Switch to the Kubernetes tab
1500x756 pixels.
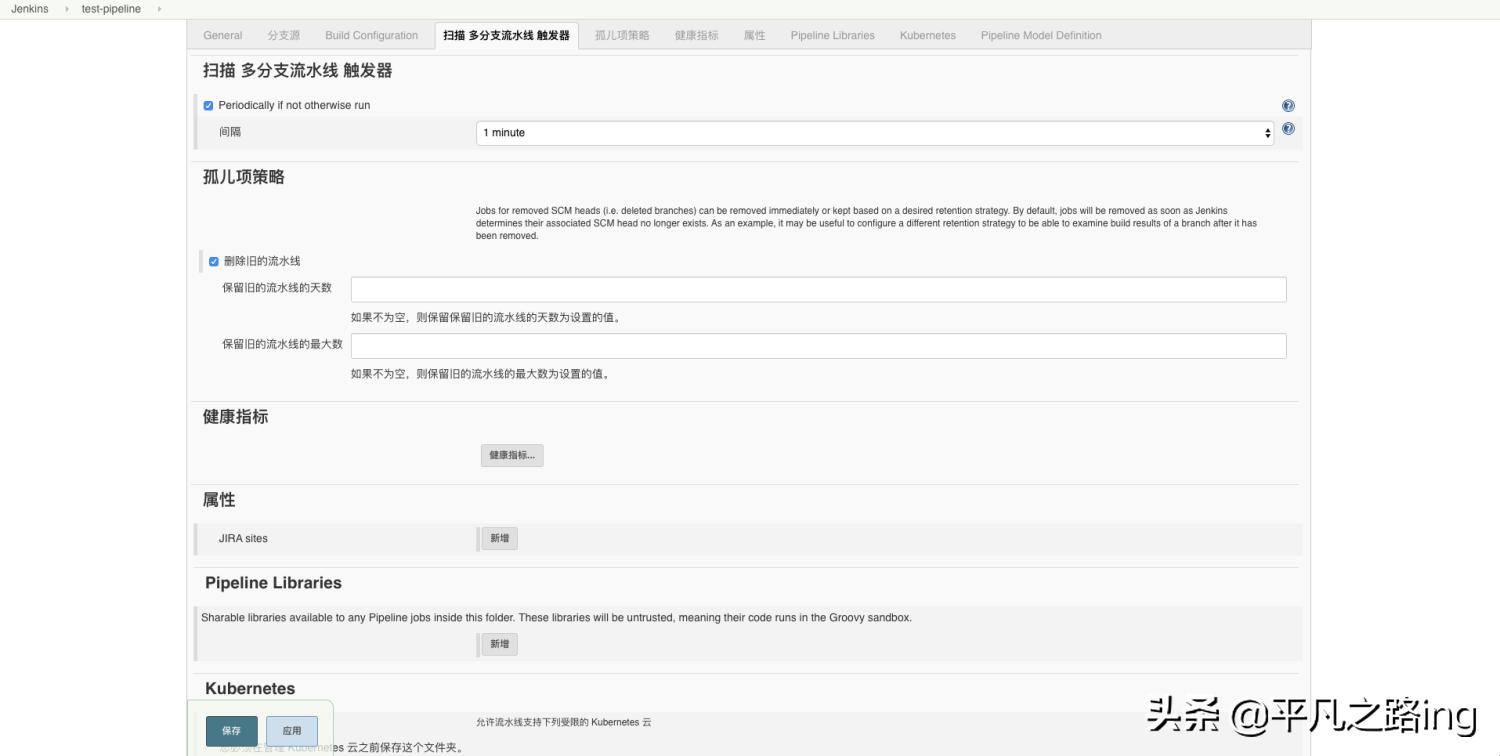click(x=926, y=35)
